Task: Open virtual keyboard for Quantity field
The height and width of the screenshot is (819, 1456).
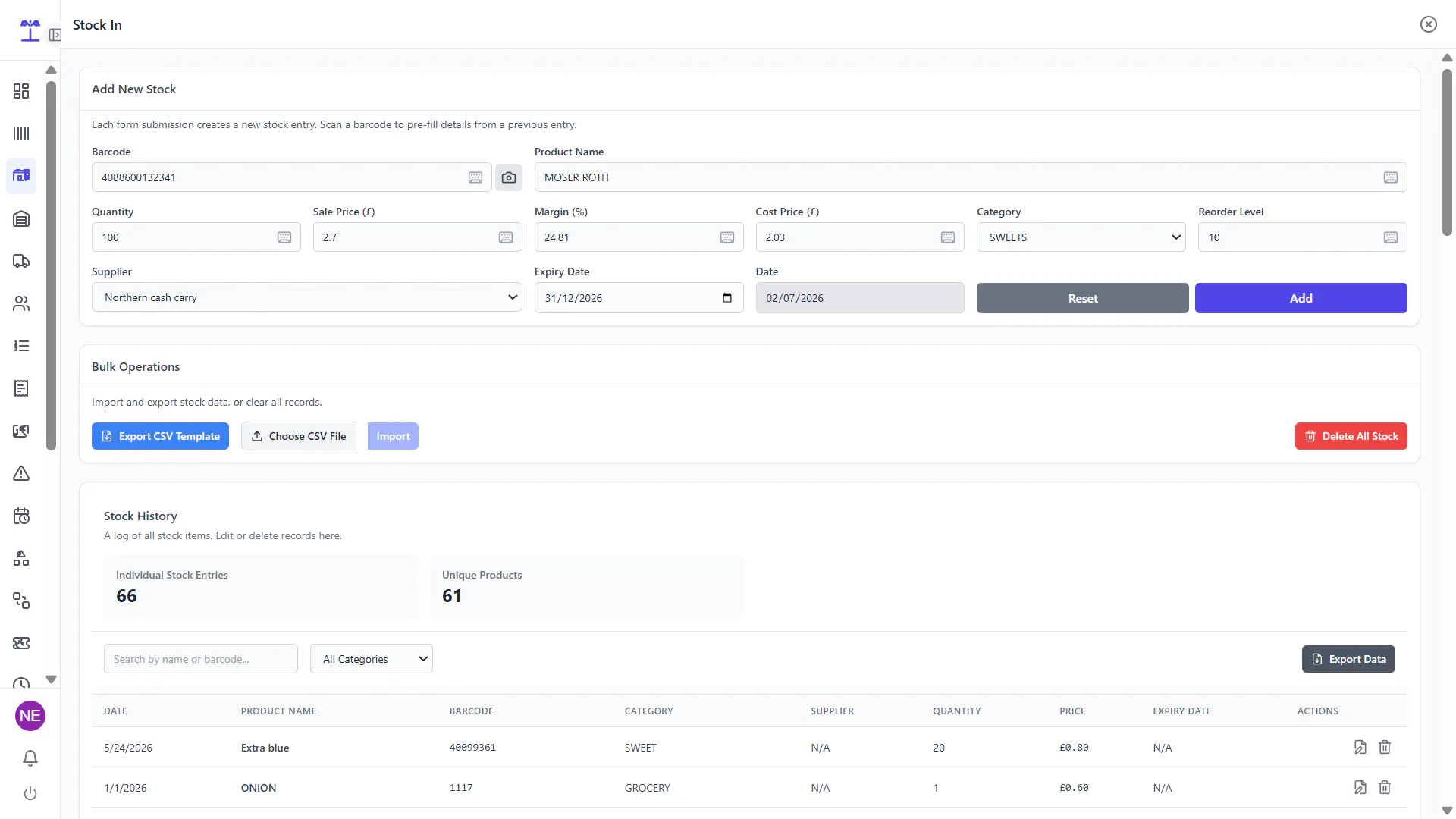Action: [x=284, y=237]
